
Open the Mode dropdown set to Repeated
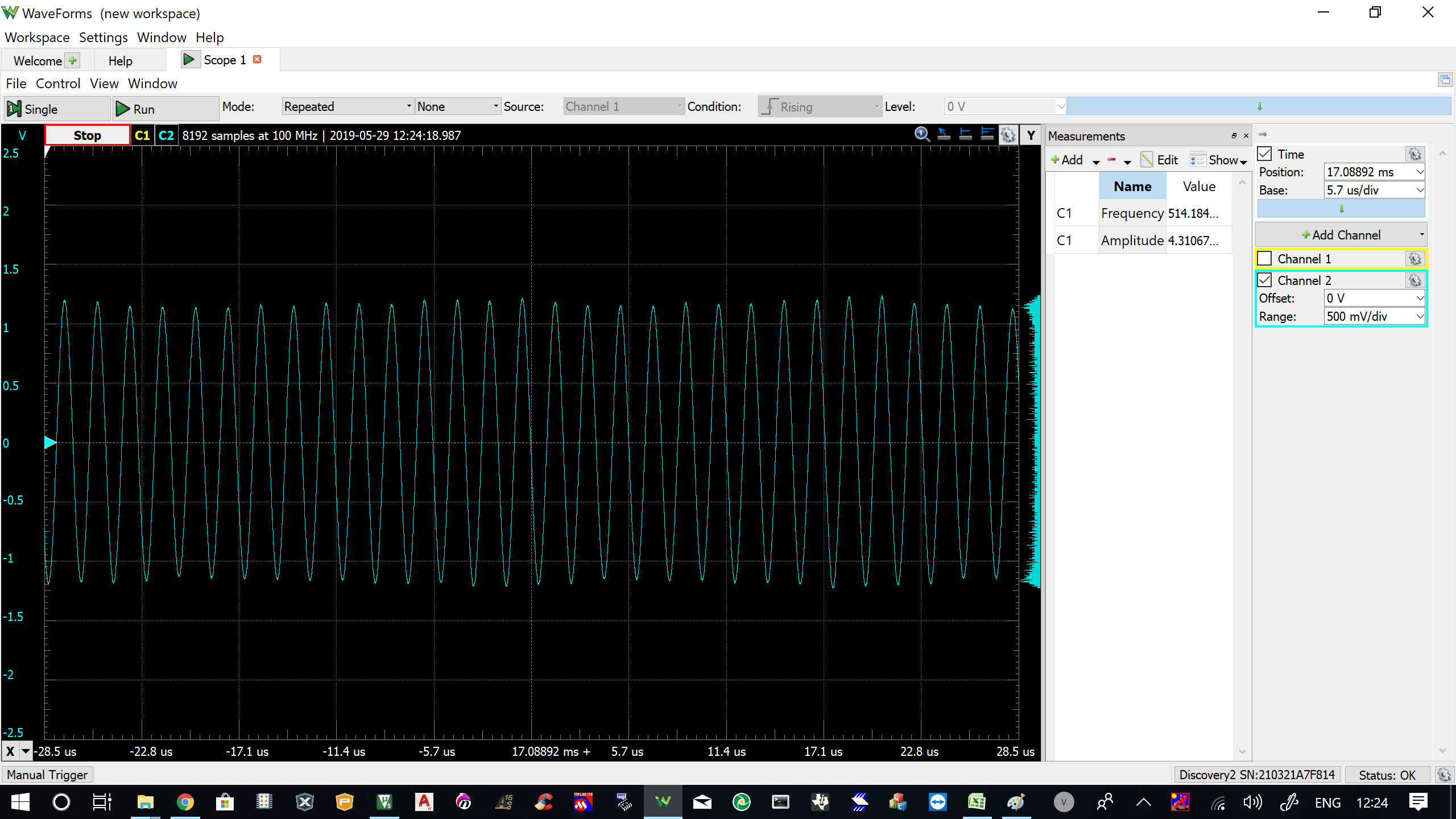pos(348,106)
